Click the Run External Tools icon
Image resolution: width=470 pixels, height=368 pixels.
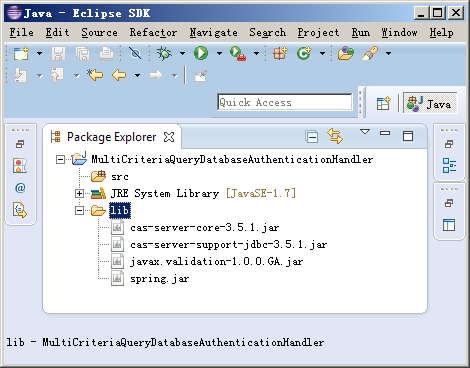[238, 53]
